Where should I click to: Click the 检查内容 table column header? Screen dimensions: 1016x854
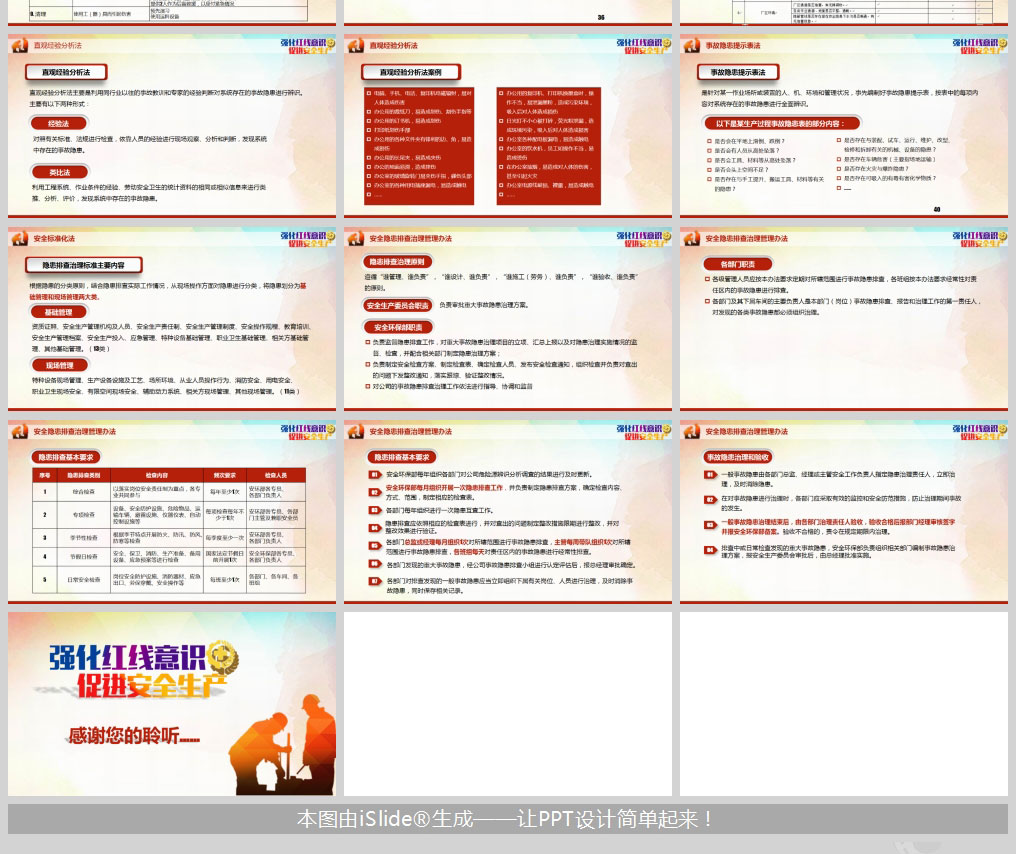[x=157, y=476]
